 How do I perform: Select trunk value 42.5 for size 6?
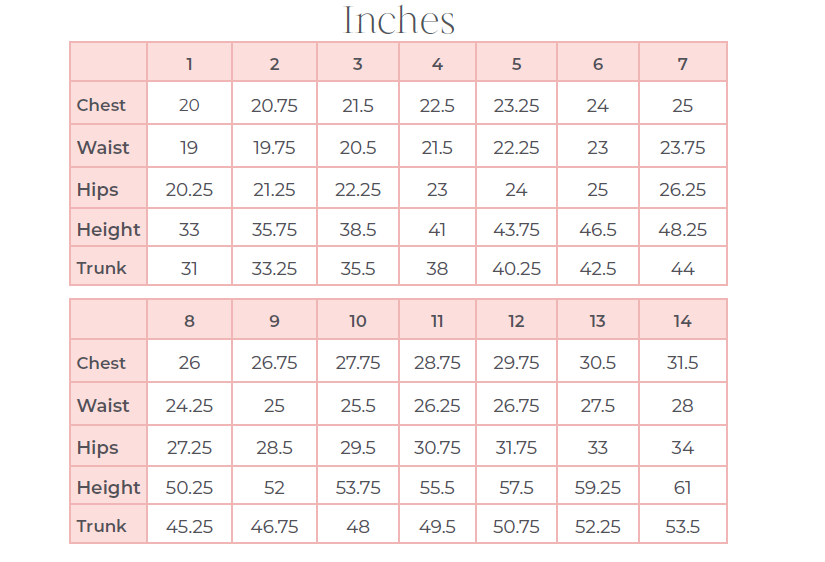coord(598,269)
